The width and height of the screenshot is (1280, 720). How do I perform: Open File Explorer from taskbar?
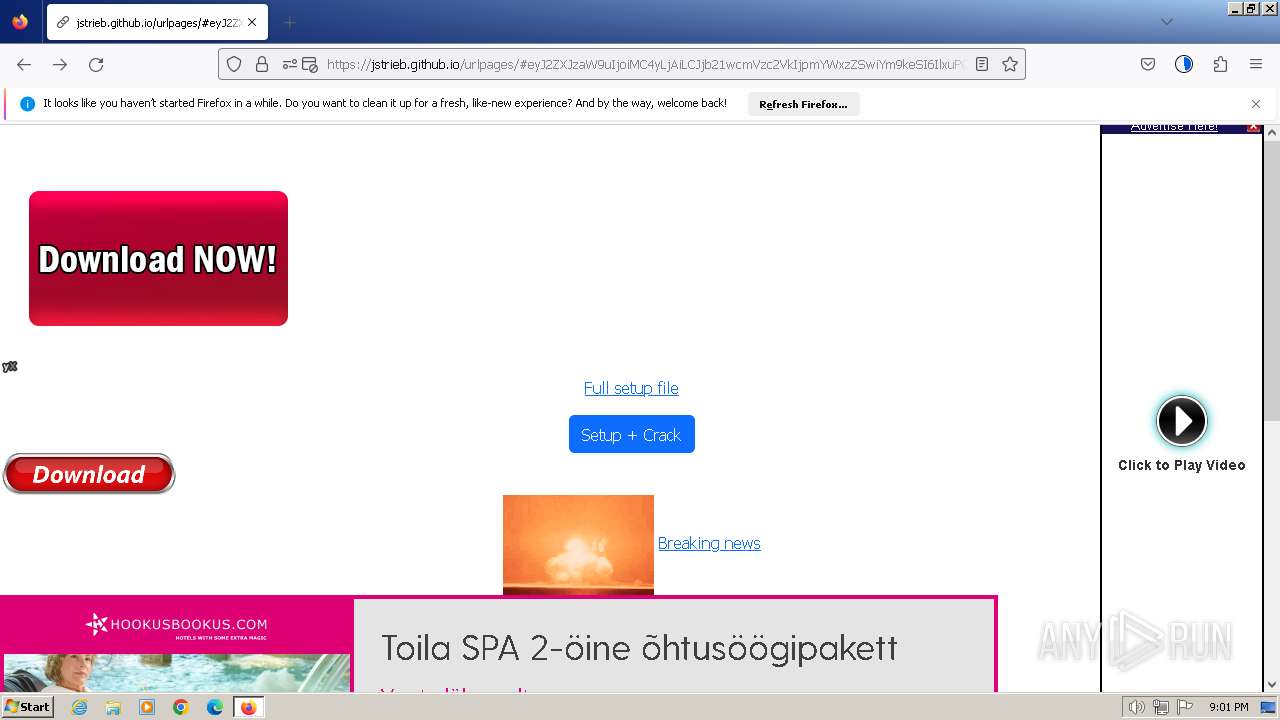[x=113, y=707]
